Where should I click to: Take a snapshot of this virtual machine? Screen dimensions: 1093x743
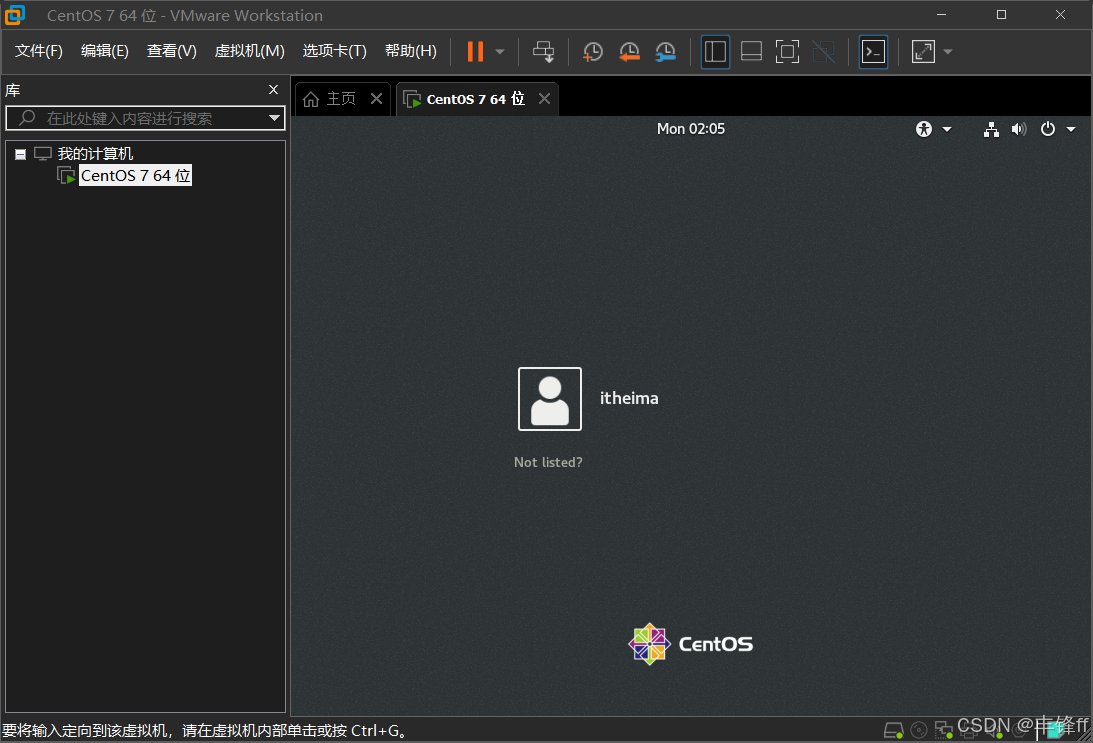pos(593,52)
